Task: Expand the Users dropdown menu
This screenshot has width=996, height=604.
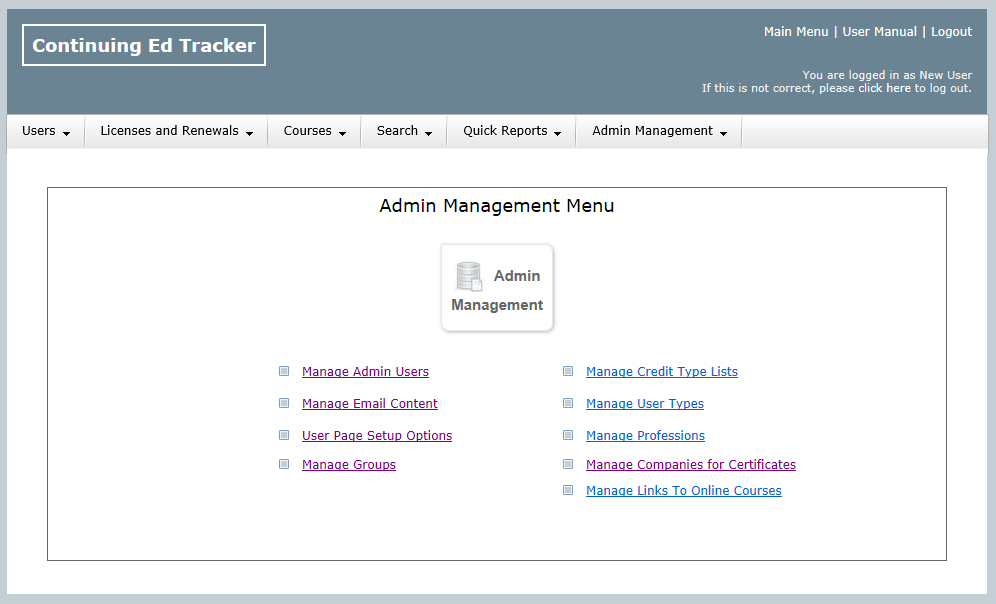Action: coord(46,131)
